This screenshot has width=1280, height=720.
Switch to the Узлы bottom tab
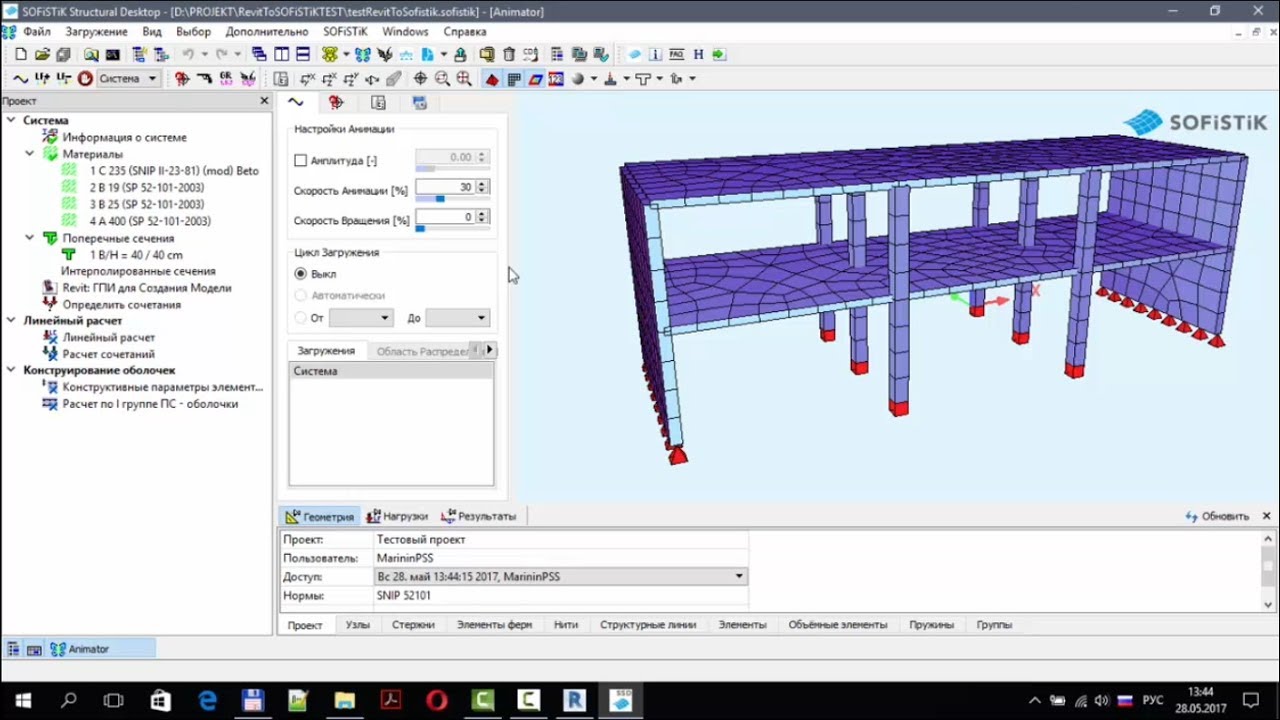[x=357, y=625]
